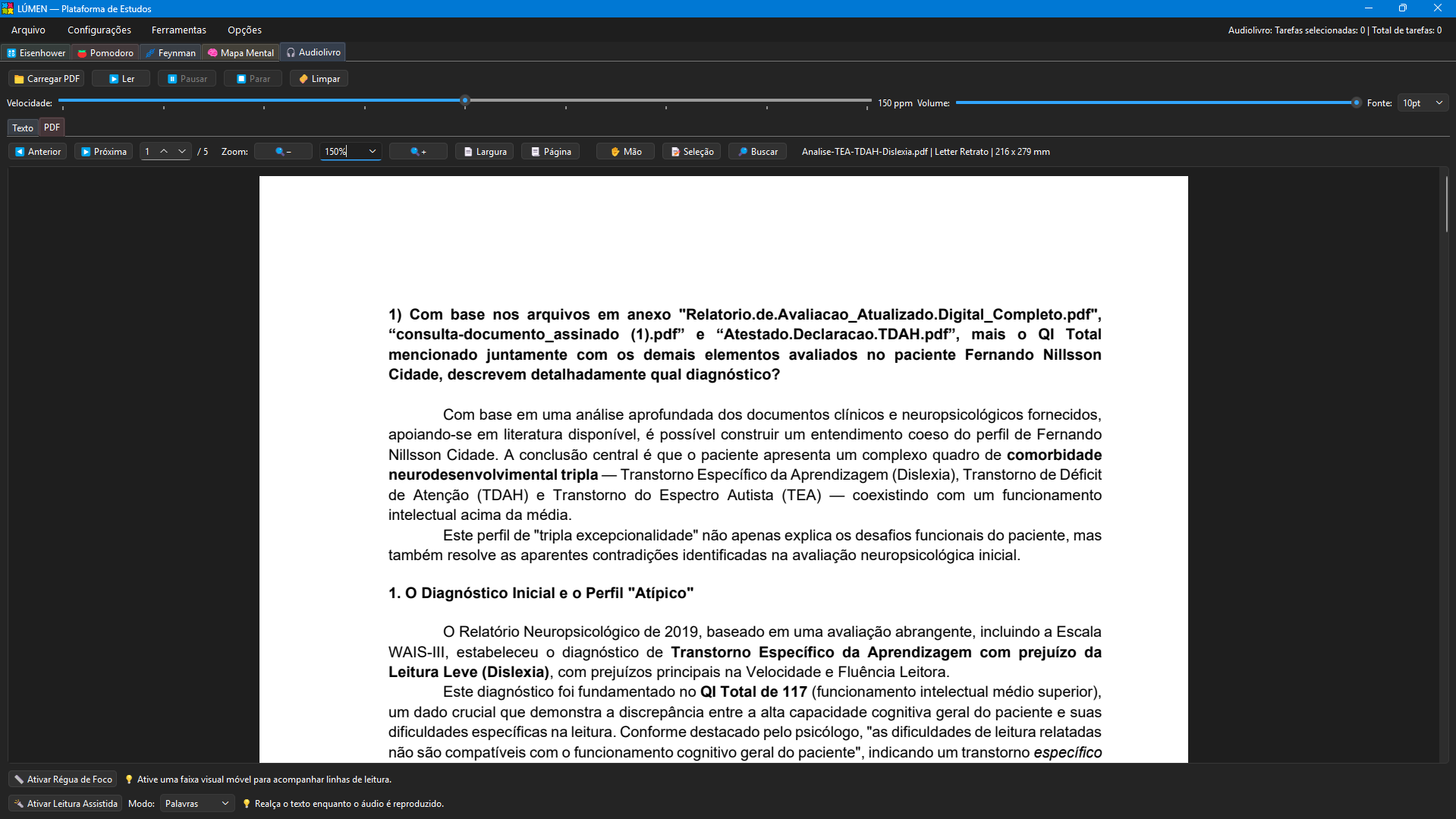Decrease page number with down arrow
The width and height of the screenshot is (1456, 819).
[182, 152]
